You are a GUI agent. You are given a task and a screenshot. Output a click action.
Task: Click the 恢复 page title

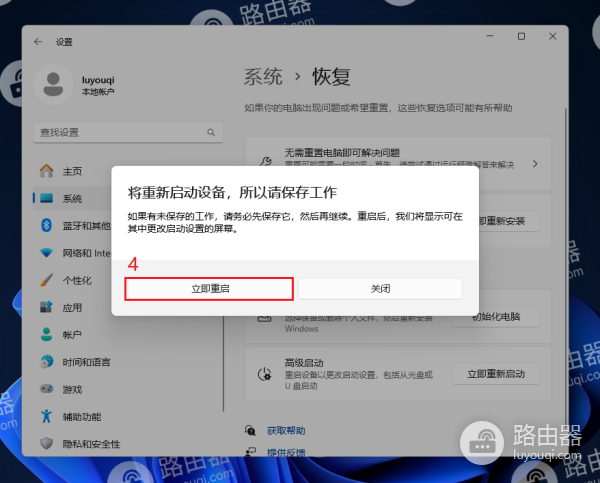pyautogui.click(x=331, y=77)
